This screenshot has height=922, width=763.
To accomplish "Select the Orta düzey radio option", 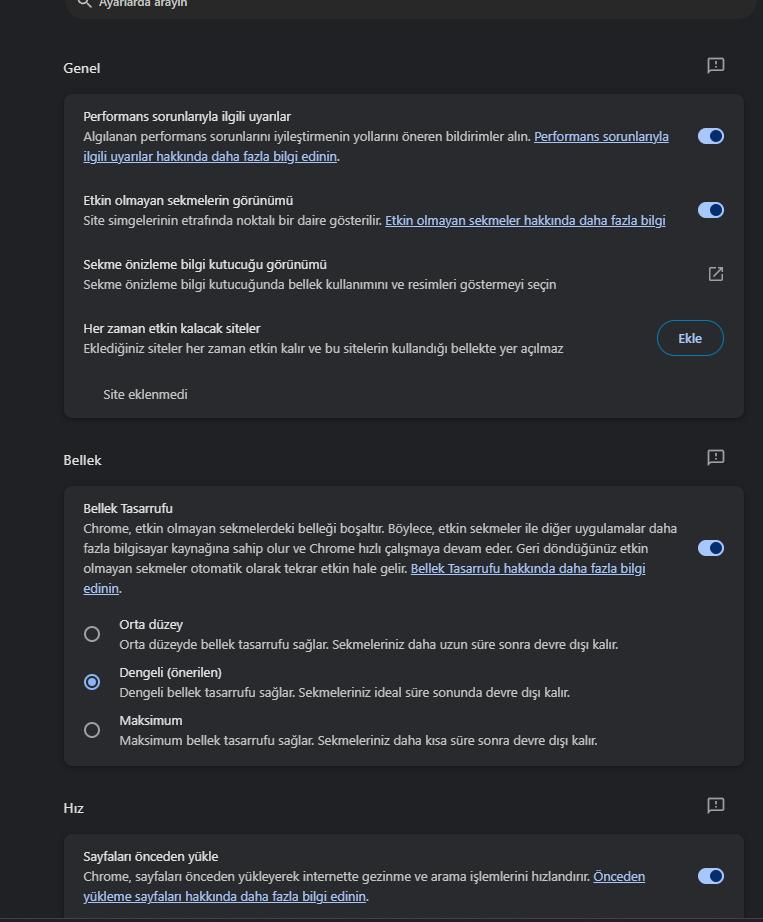I will click(x=92, y=634).
